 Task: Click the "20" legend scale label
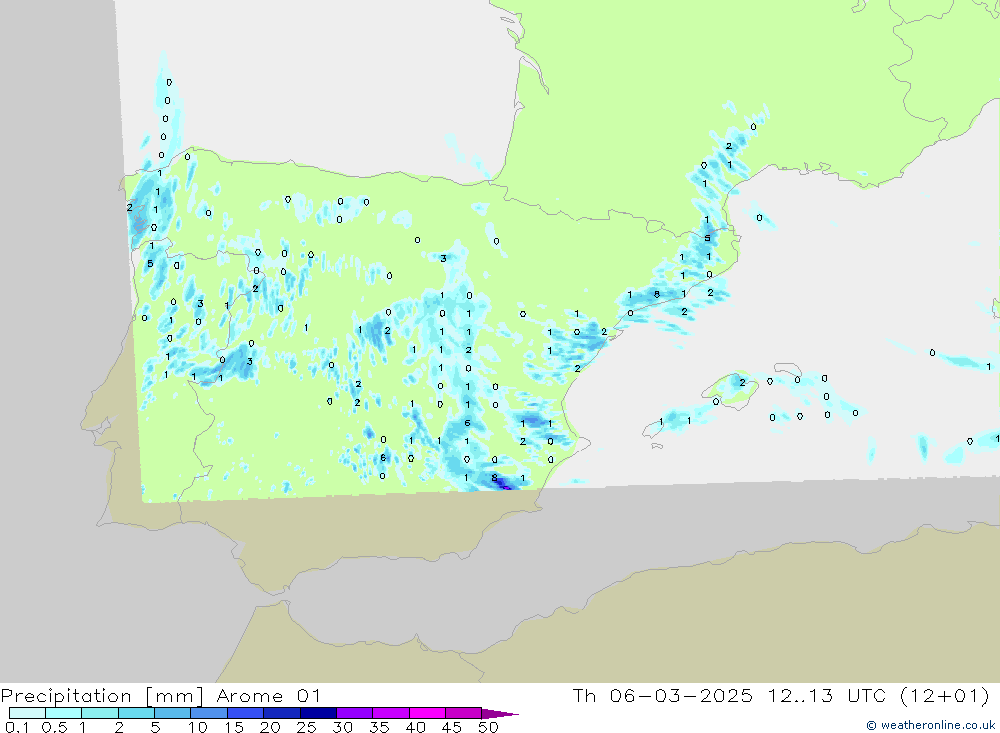(270, 727)
